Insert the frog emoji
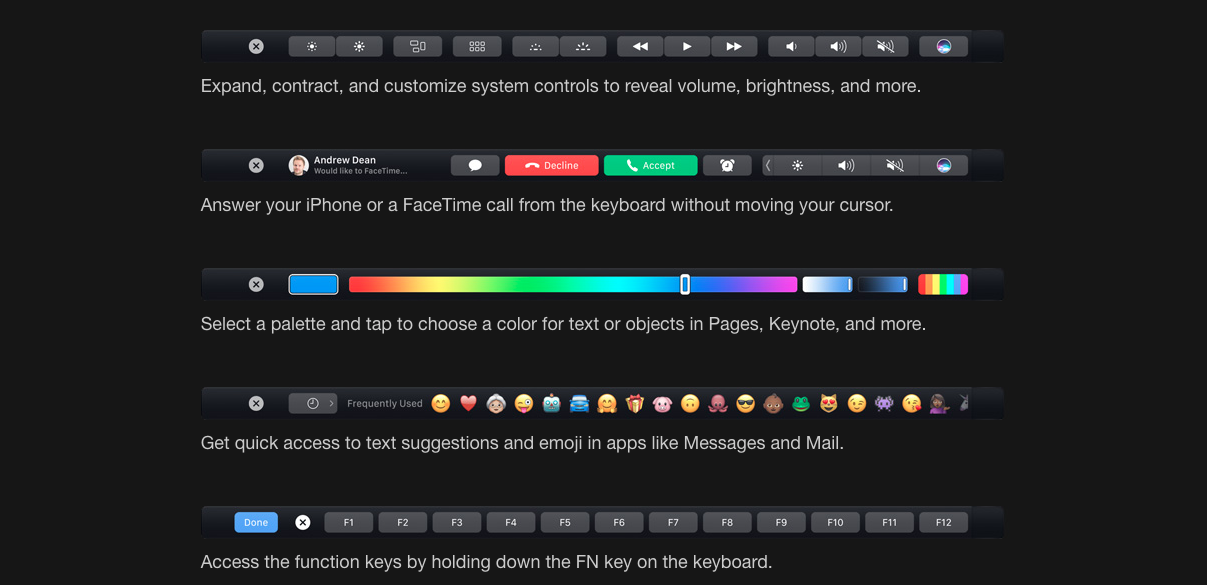Image resolution: width=1207 pixels, height=585 pixels. pos(801,403)
